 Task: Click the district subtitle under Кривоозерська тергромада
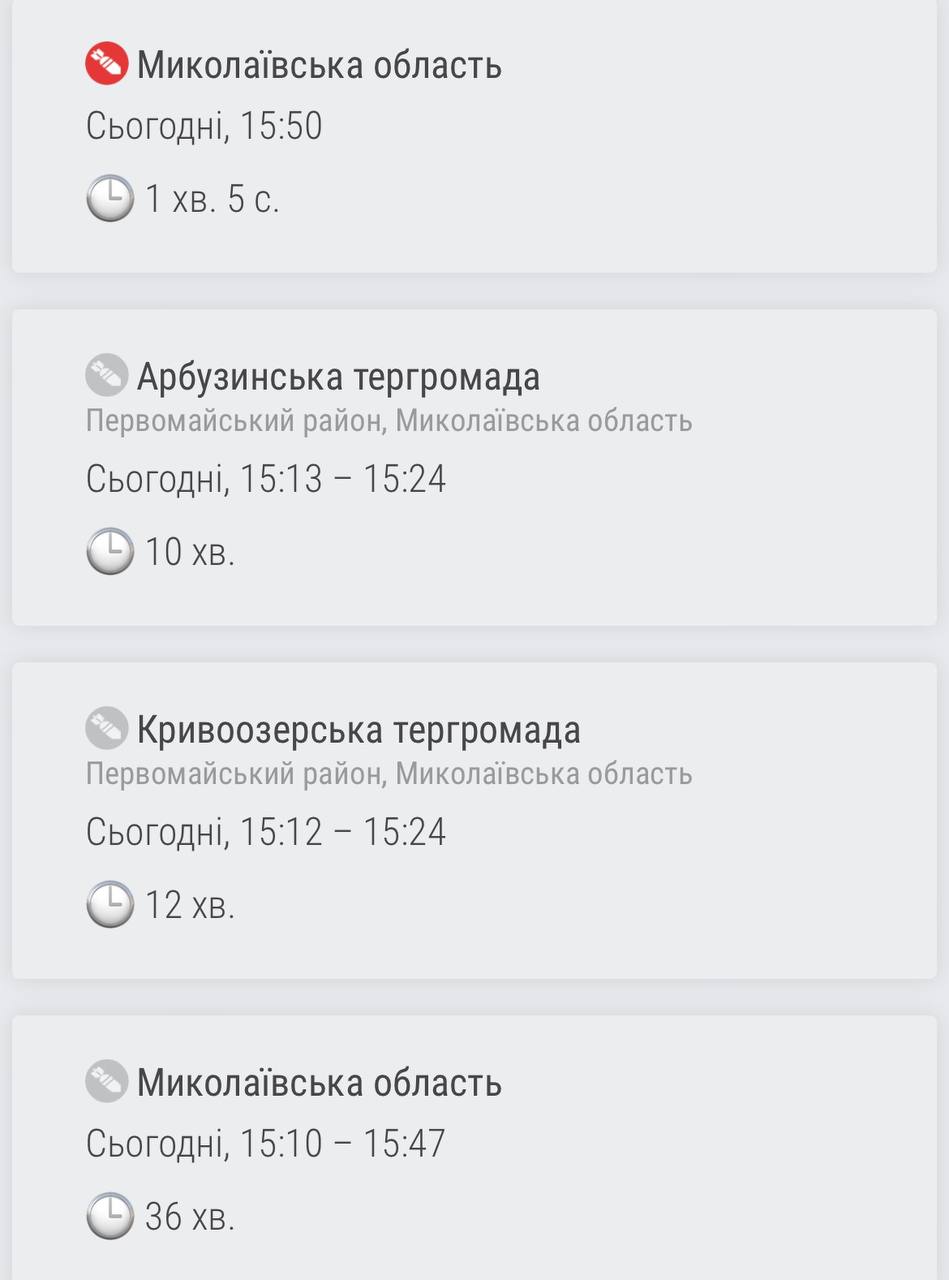tap(388, 774)
